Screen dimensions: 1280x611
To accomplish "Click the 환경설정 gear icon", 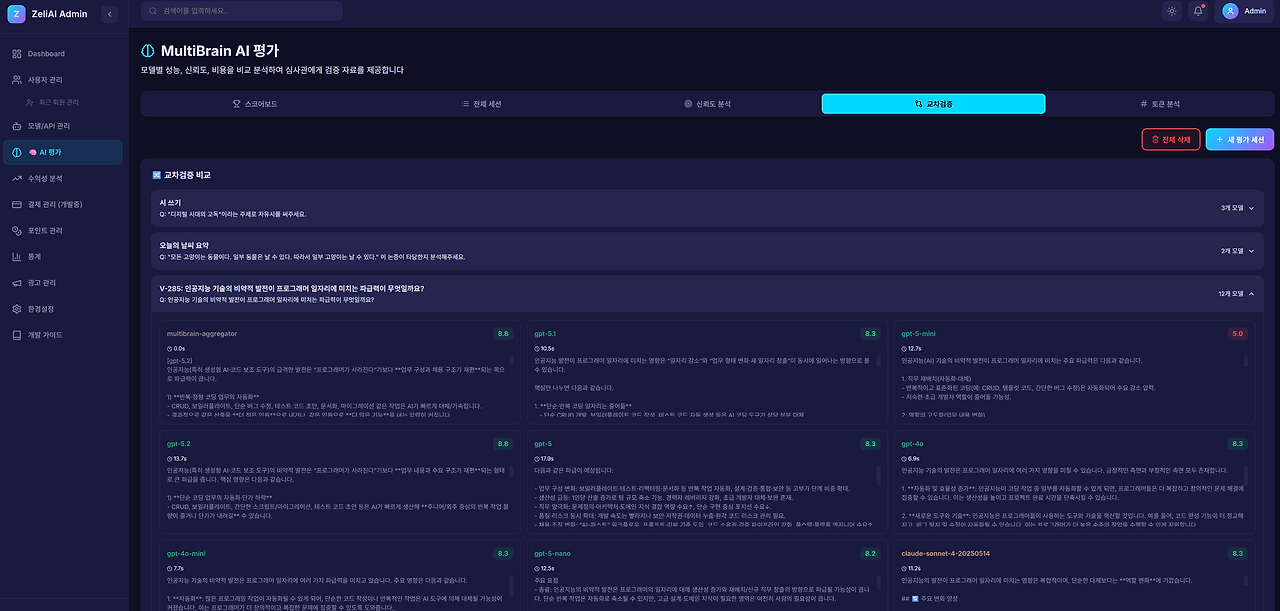I will 17,309.
